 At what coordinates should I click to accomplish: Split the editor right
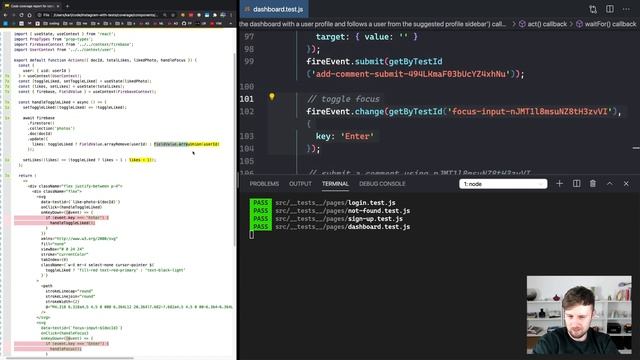coord(609,9)
